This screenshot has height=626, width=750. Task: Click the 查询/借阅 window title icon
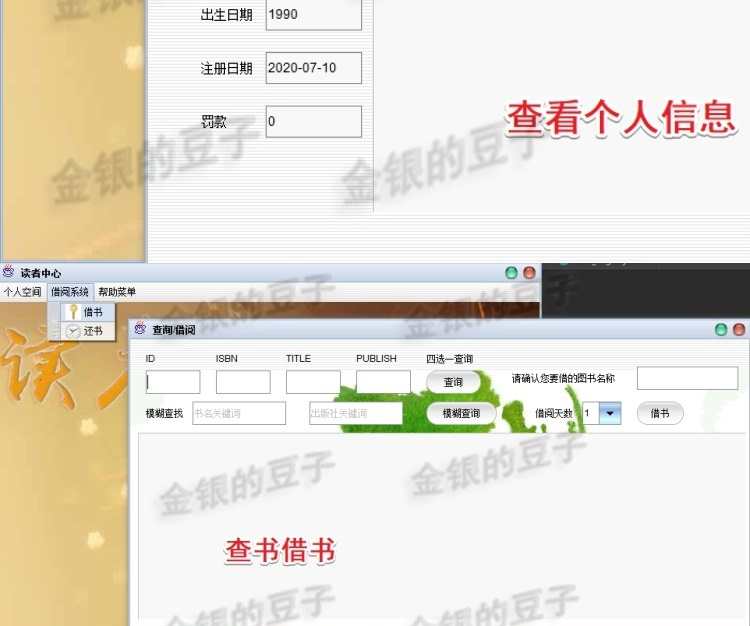[140, 329]
